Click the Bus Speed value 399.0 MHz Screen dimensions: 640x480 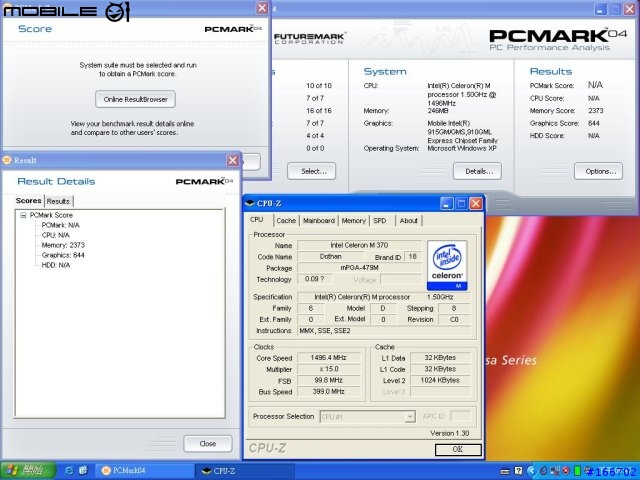click(329, 391)
